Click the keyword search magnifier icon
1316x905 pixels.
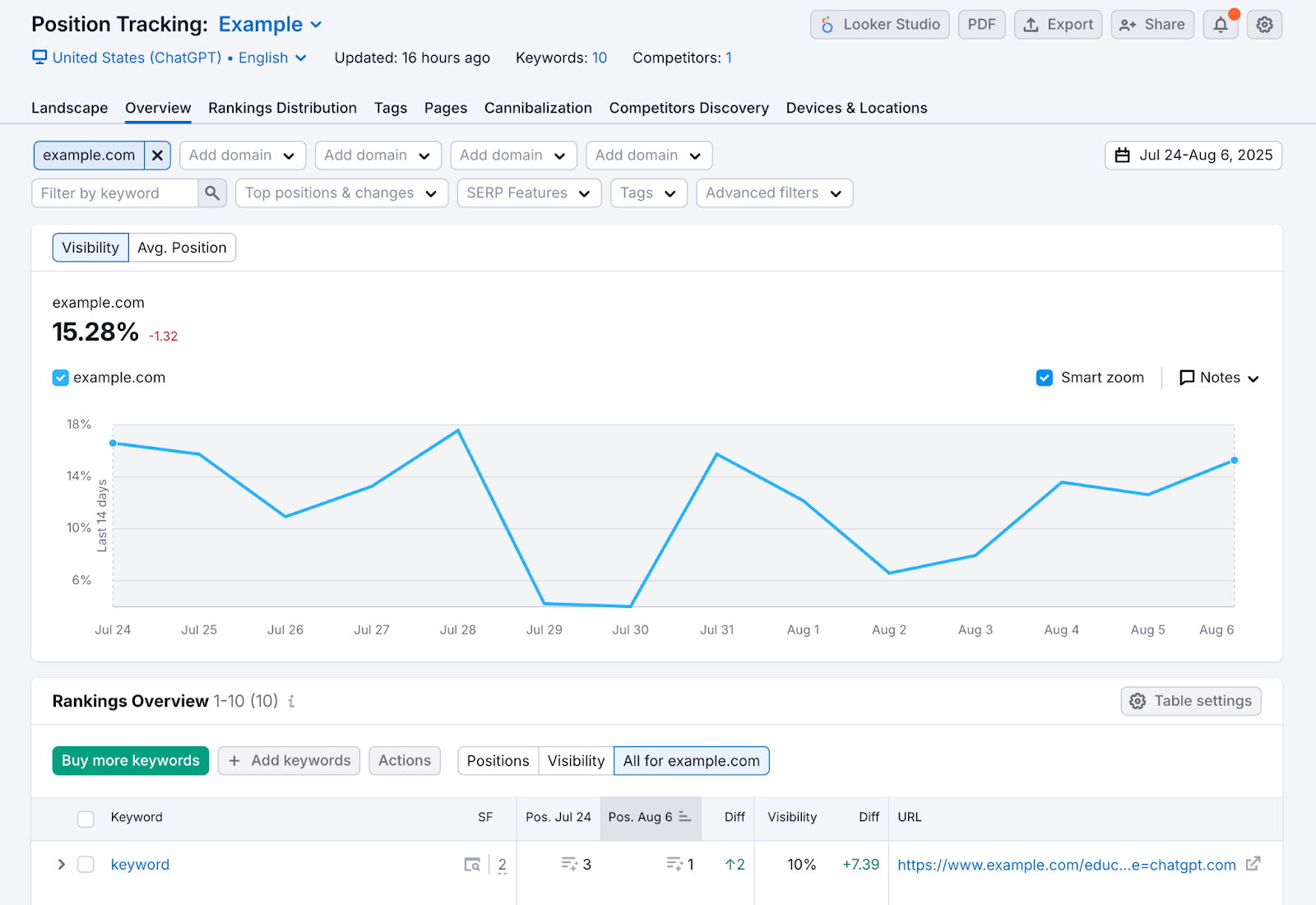[212, 193]
